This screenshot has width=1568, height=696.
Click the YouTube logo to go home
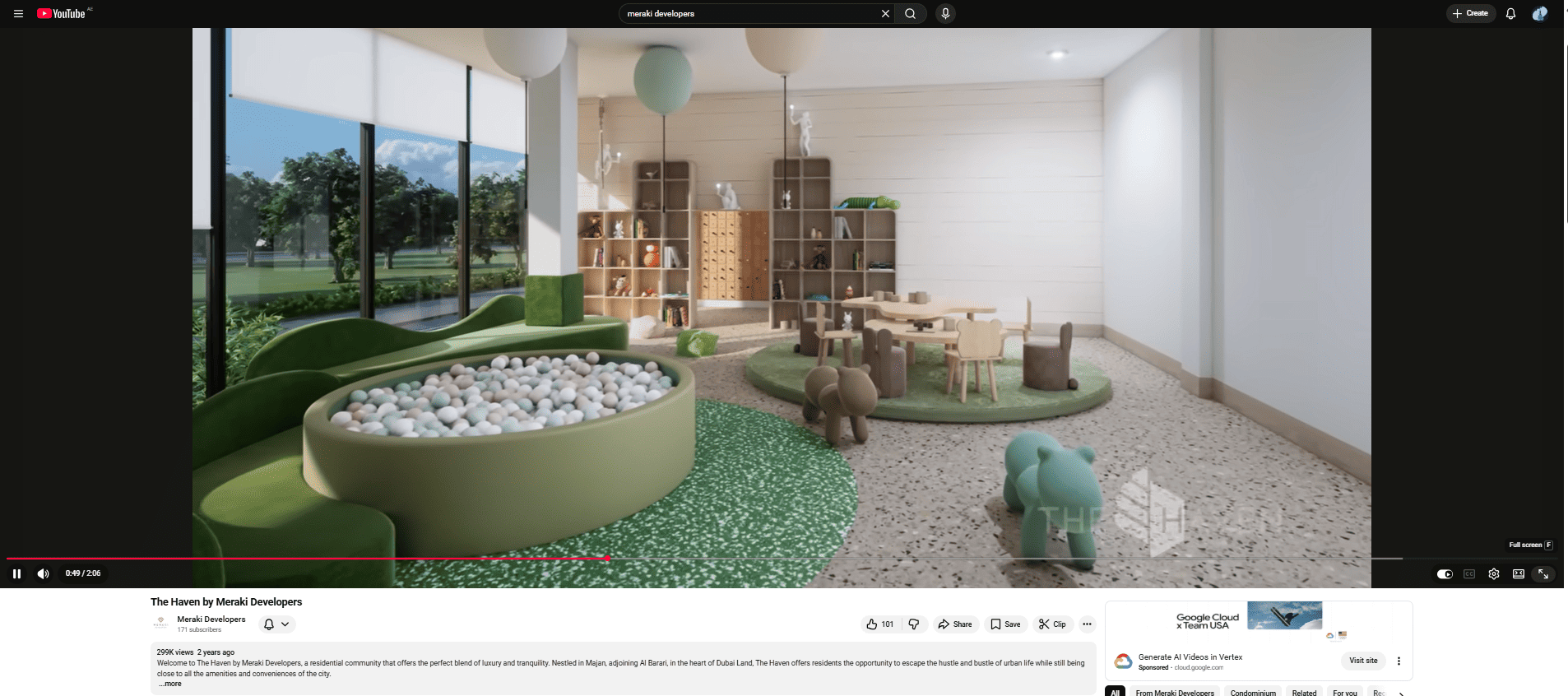pyautogui.click(x=63, y=14)
